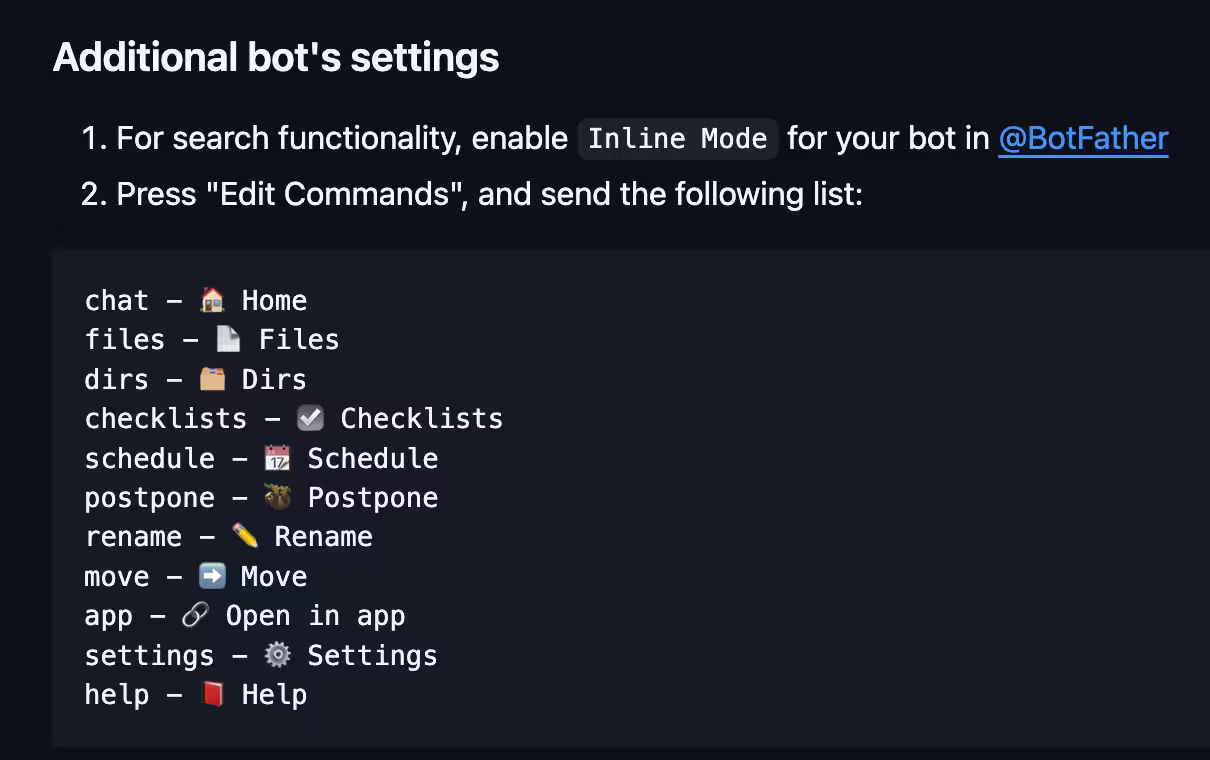This screenshot has height=760, width=1210.
Task: Click the folder emoji beside Dirs
Action: click(x=212, y=379)
